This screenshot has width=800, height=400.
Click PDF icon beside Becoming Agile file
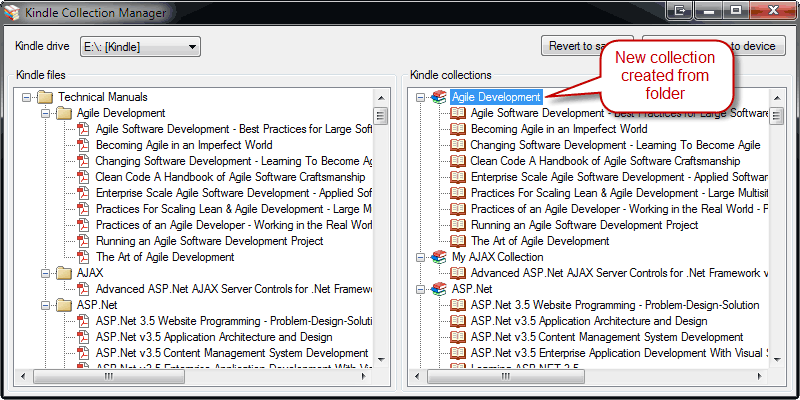point(83,145)
